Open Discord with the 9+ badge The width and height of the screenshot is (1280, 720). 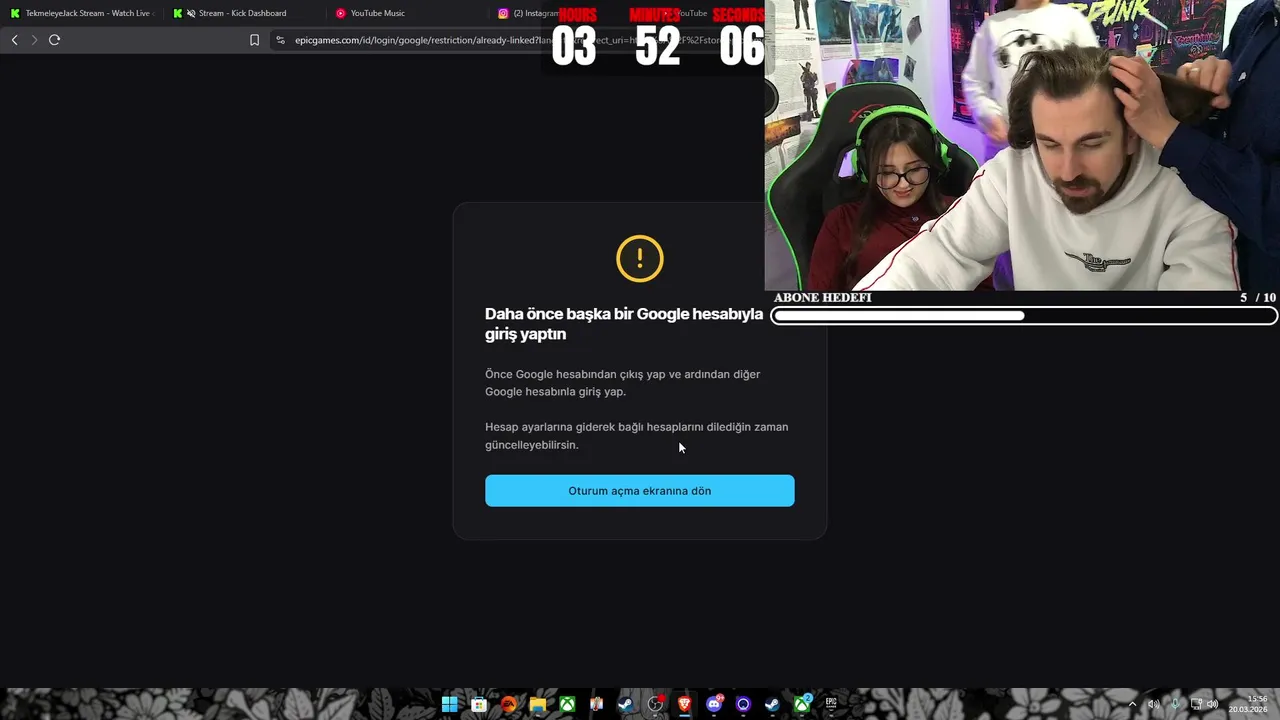click(714, 704)
